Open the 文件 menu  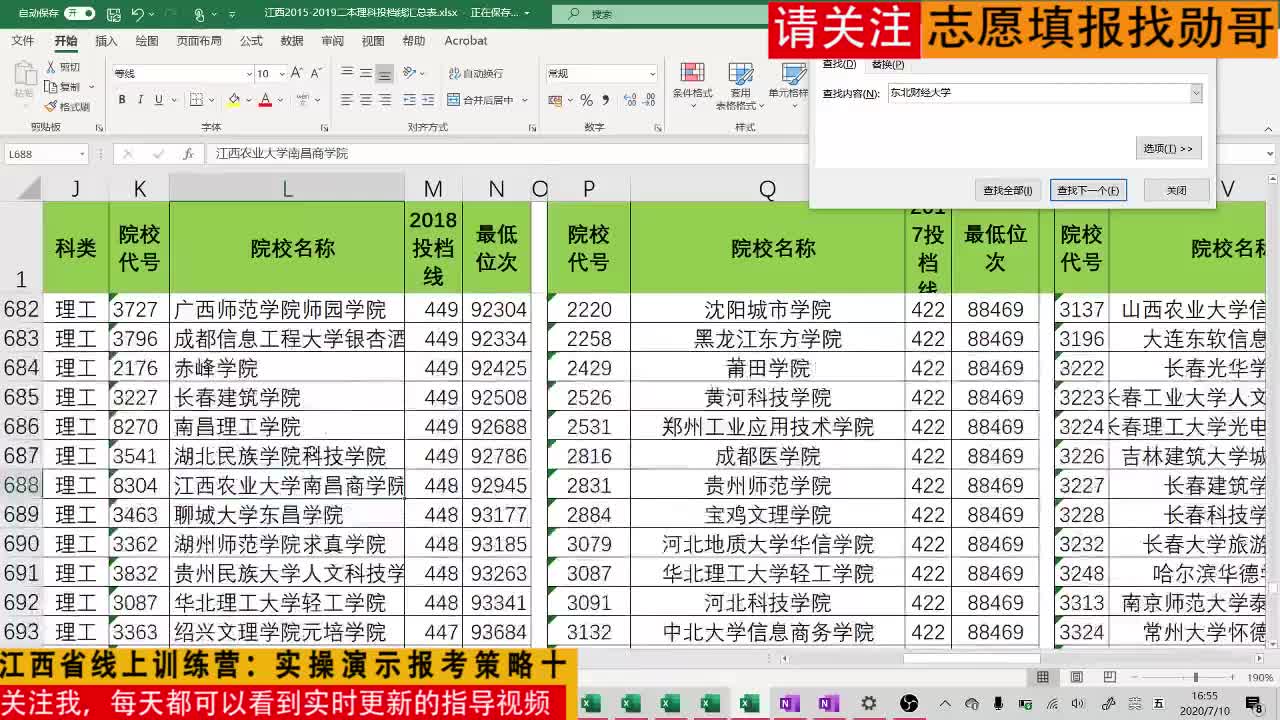point(22,41)
